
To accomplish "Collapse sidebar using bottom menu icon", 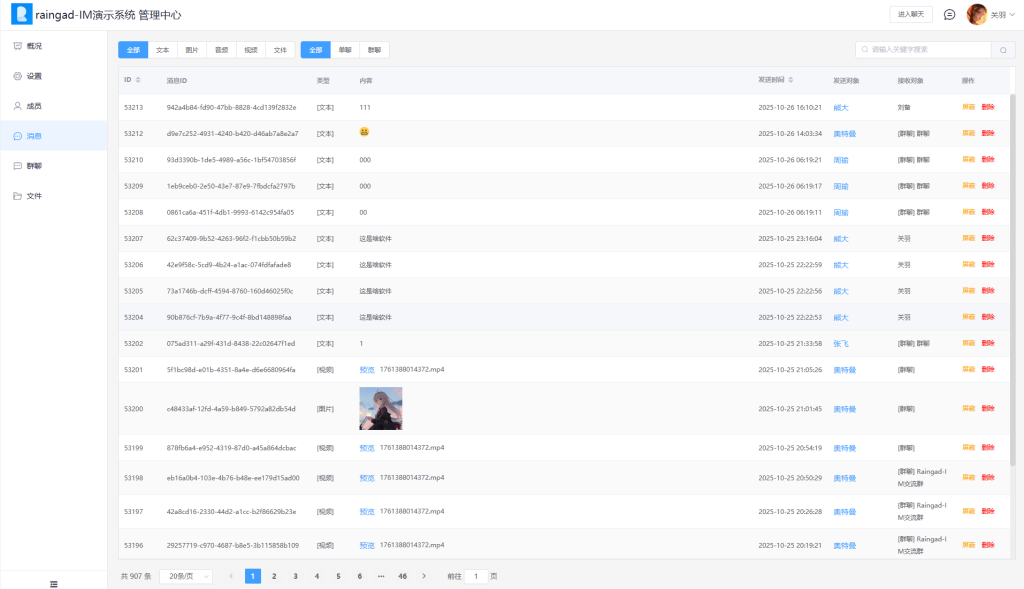I will tap(54, 583).
